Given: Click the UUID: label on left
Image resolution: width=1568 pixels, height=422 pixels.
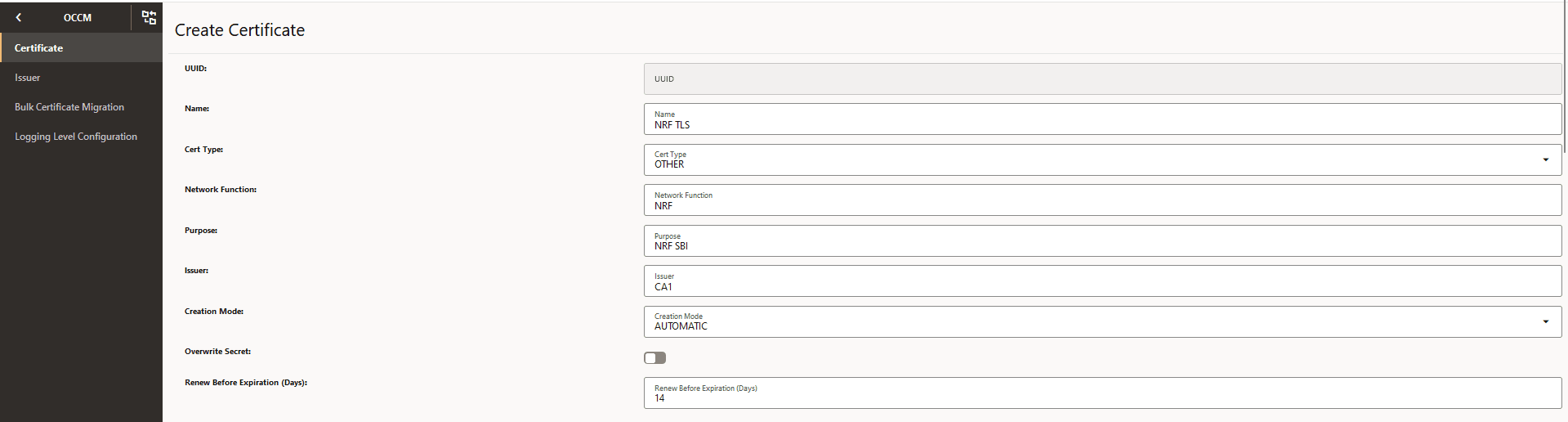Looking at the screenshot, I should coord(195,69).
